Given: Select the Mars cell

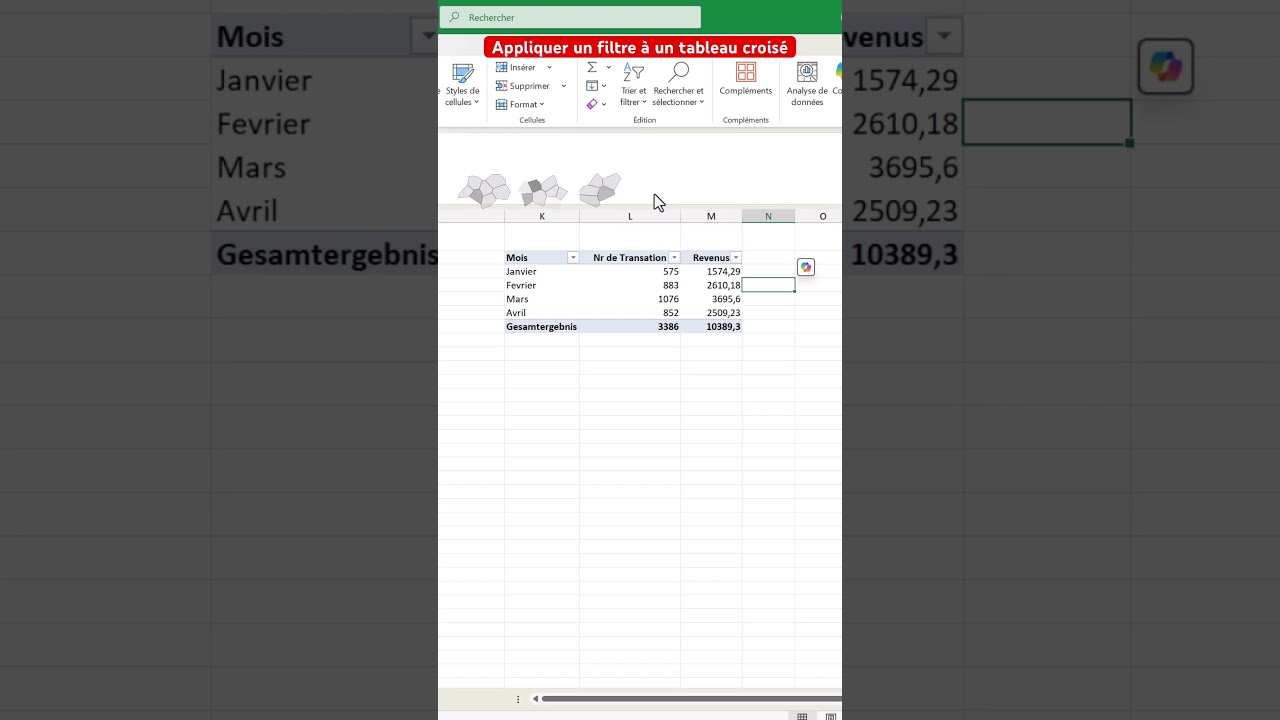Looking at the screenshot, I should click(x=542, y=299).
